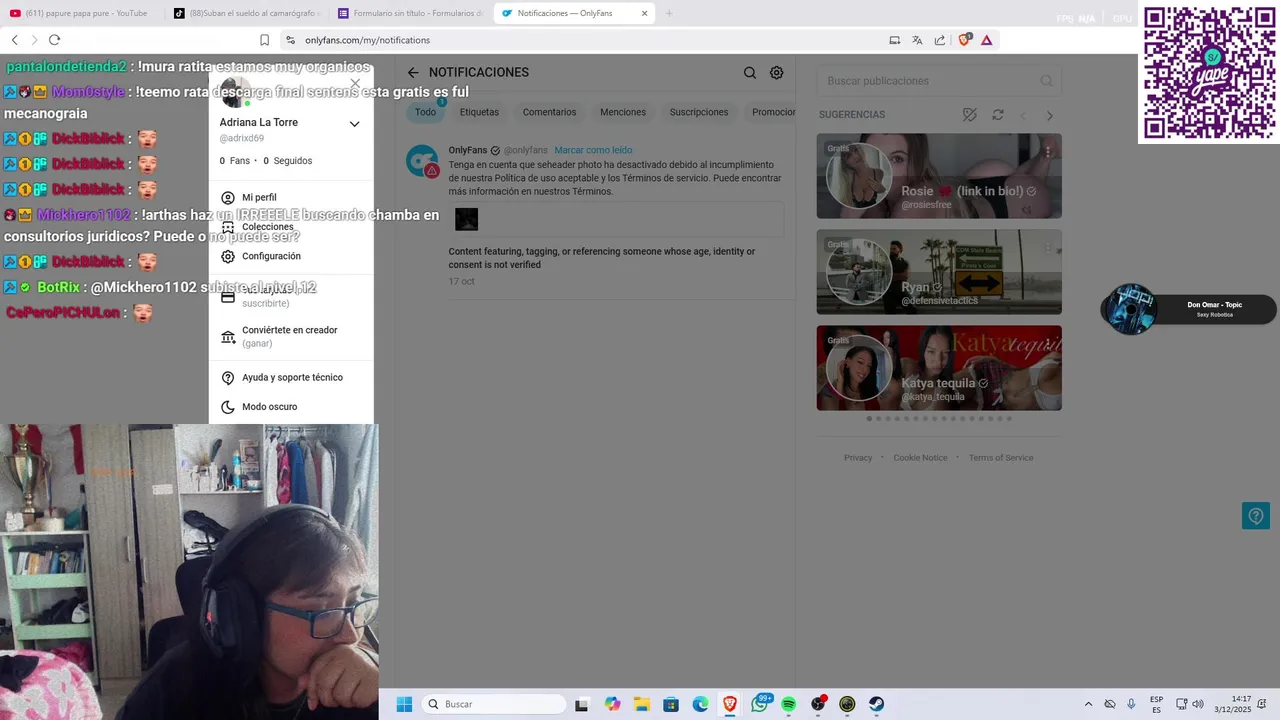
Task: Open Steam from the taskbar
Action: tap(876, 704)
